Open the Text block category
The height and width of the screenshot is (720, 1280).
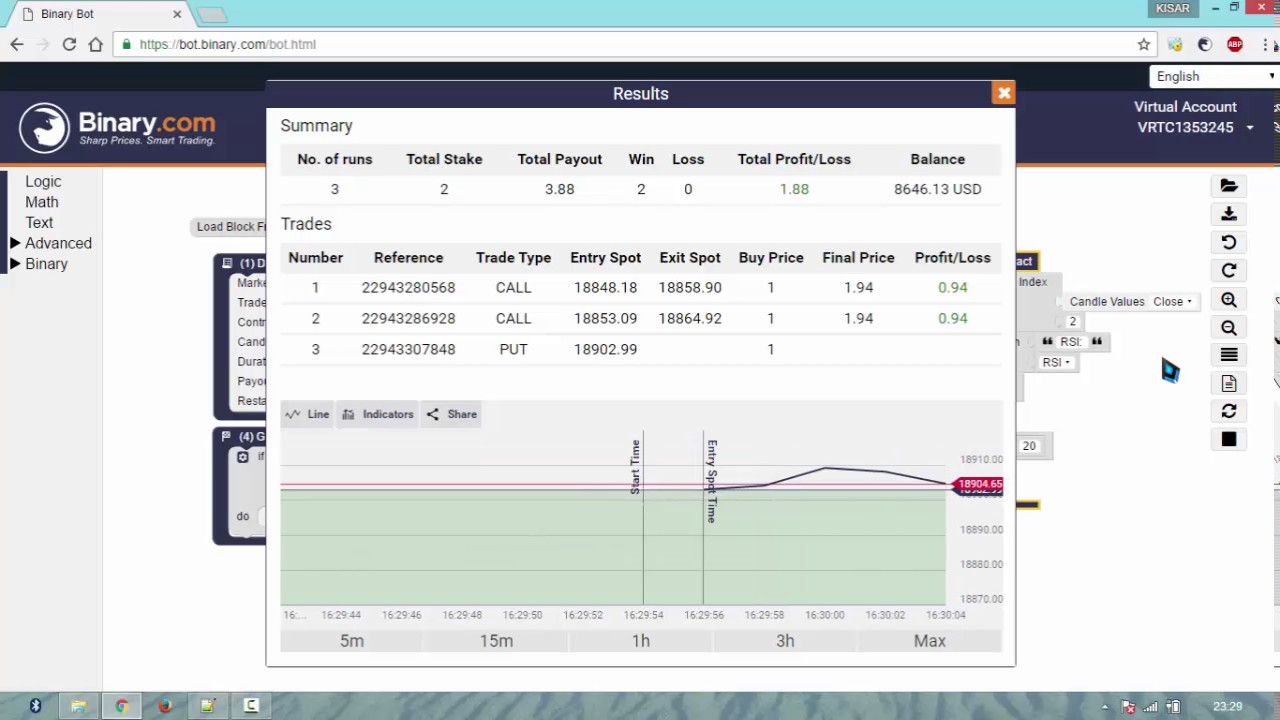39,222
